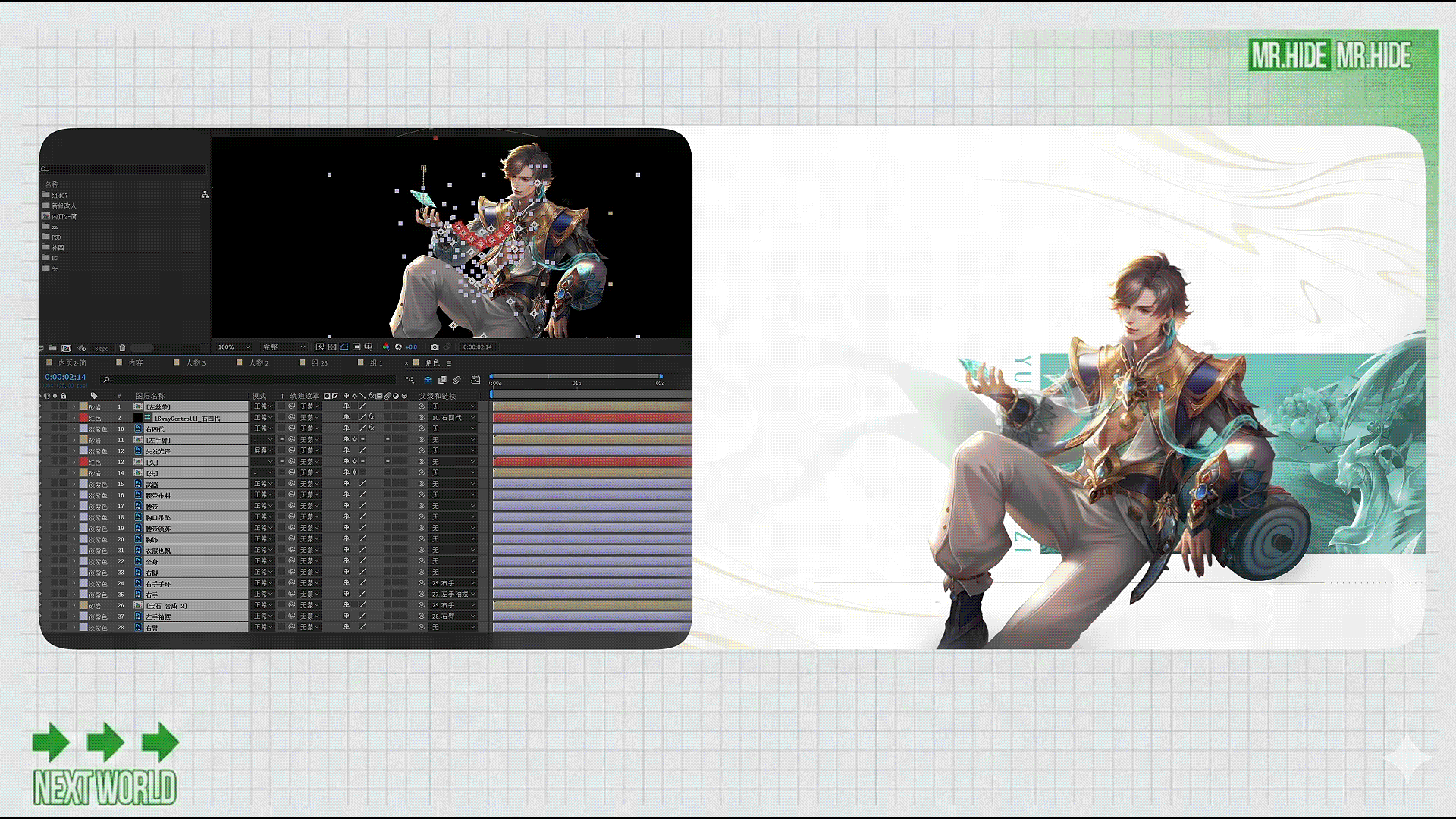The image size is (1456, 819).
Task: Open the composition mini-flowchart icon
Action: click(x=409, y=380)
